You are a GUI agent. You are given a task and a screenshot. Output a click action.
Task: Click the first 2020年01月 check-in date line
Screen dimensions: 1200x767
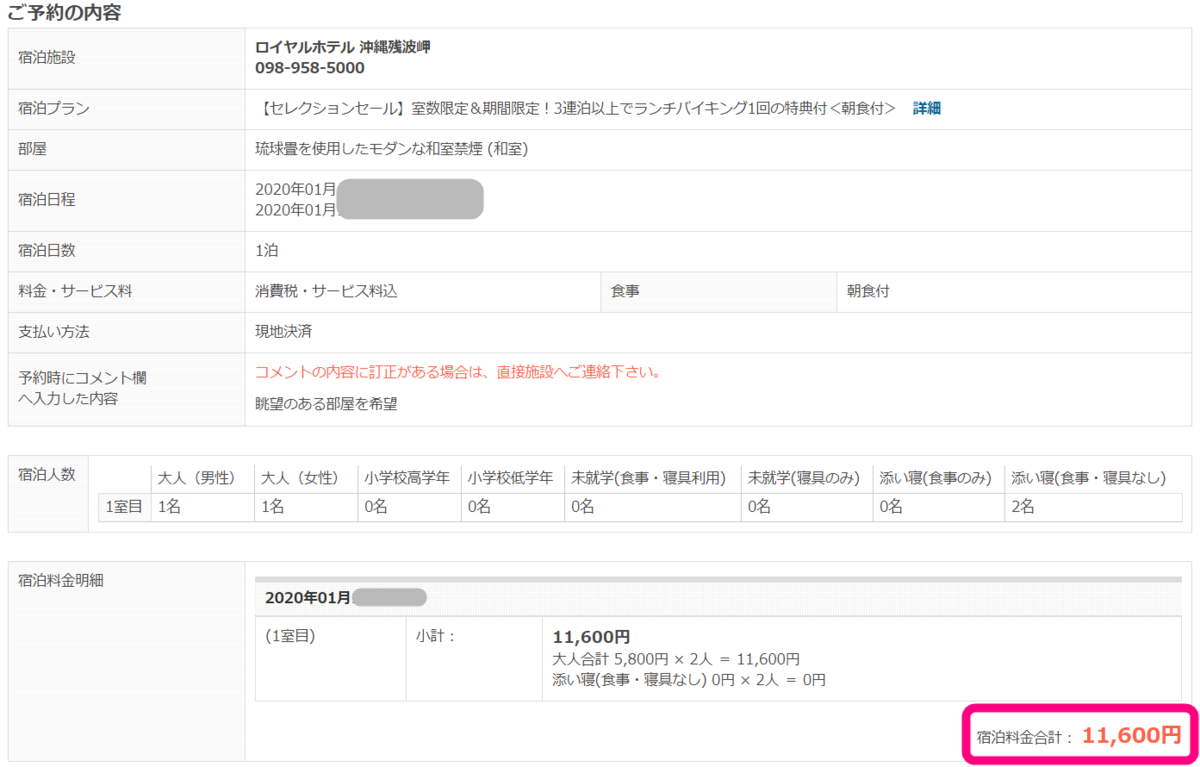(296, 189)
